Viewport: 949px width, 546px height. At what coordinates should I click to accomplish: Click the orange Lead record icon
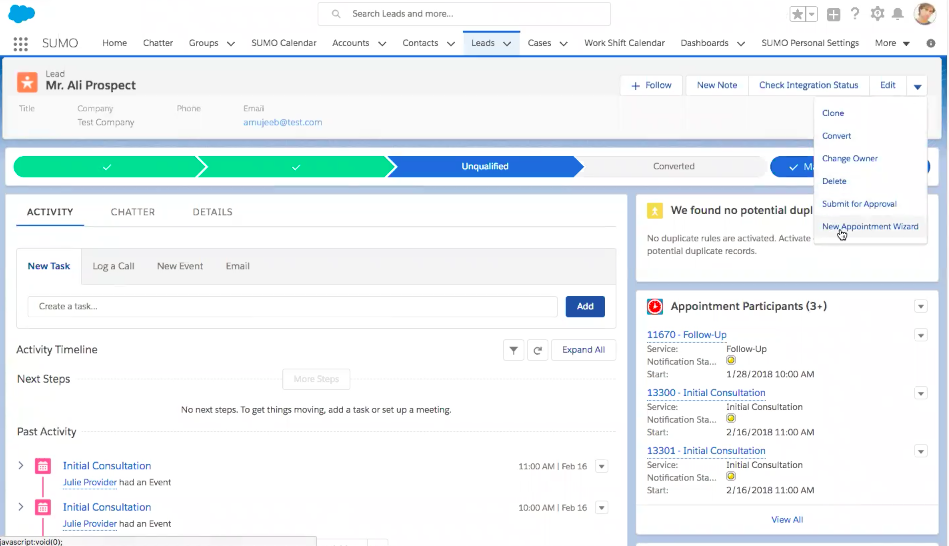click(27, 82)
